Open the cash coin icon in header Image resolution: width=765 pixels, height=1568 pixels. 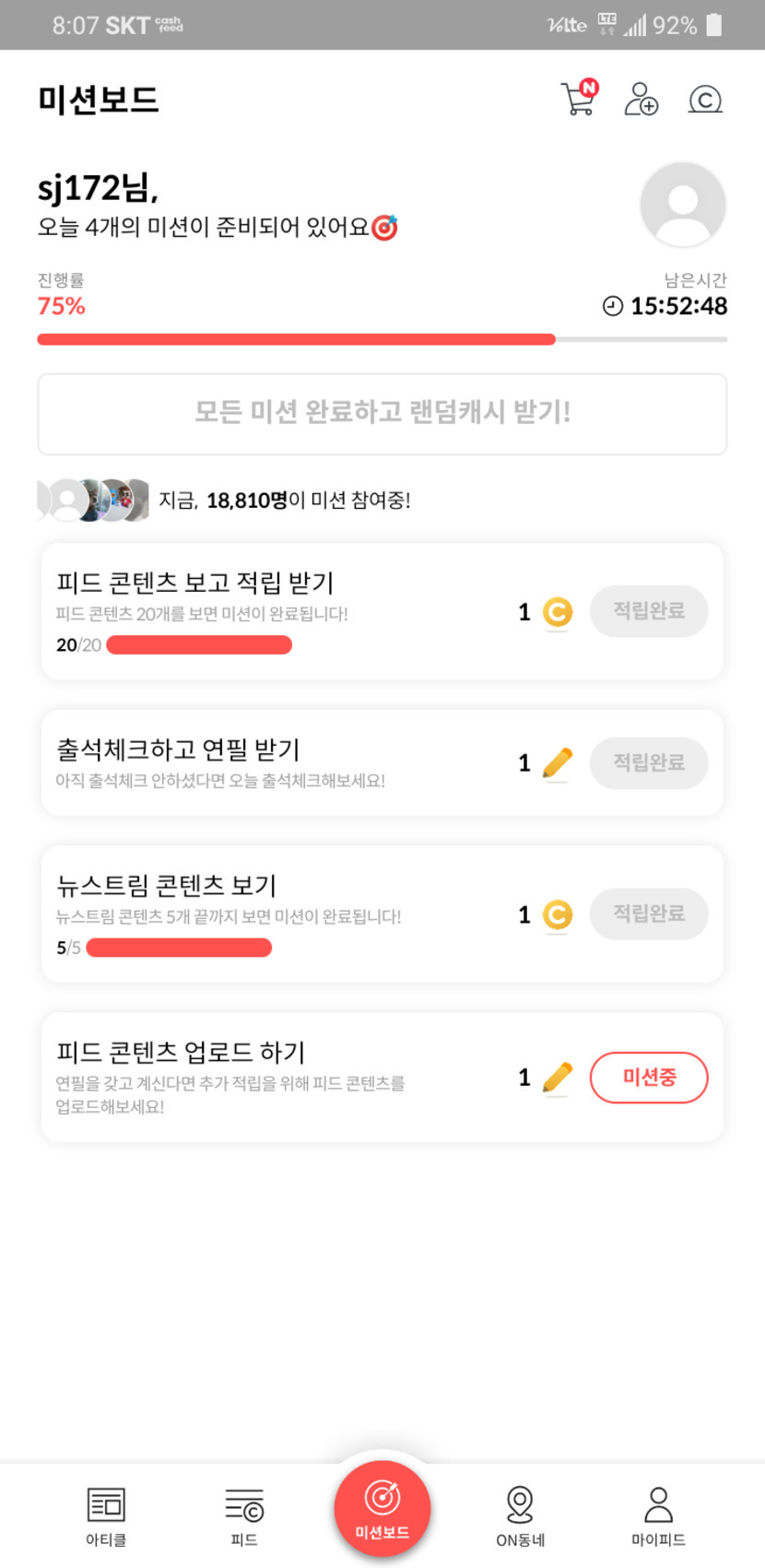[705, 99]
